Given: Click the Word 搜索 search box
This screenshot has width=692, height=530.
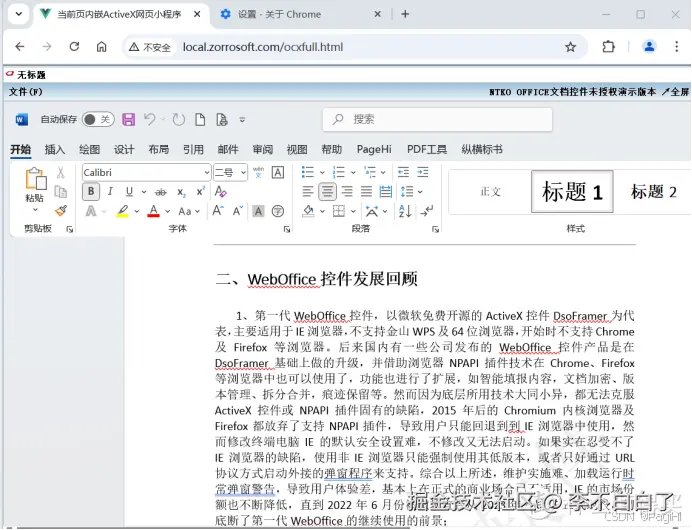Looking at the screenshot, I should (437, 119).
